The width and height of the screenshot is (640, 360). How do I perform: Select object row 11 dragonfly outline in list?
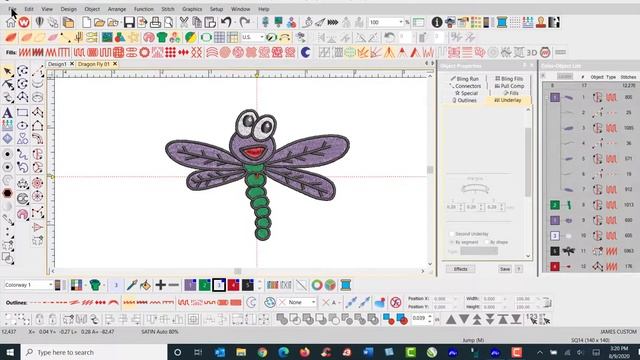[x=590, y=251]
